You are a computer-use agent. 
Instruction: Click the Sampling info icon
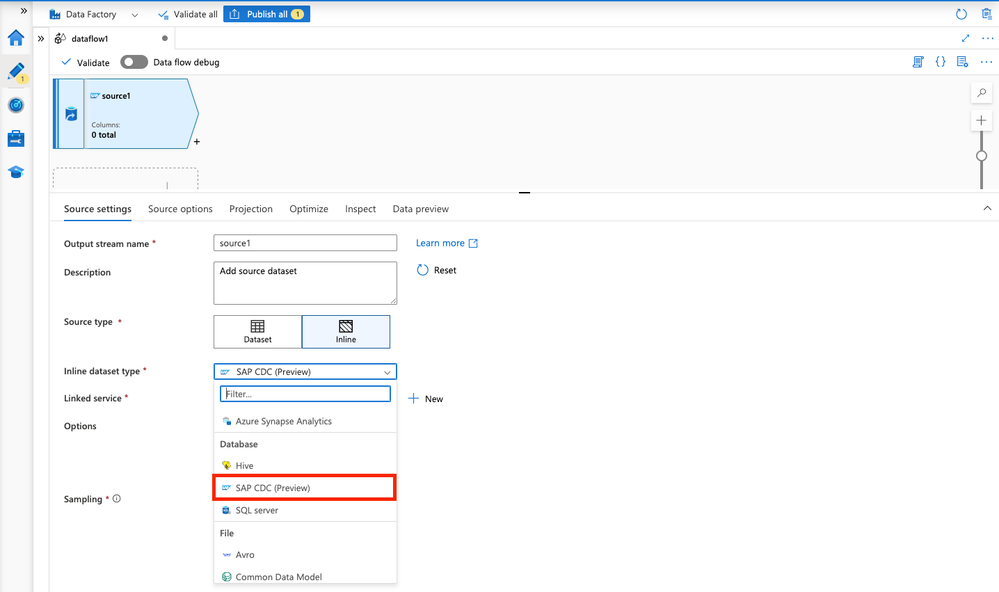117,499
